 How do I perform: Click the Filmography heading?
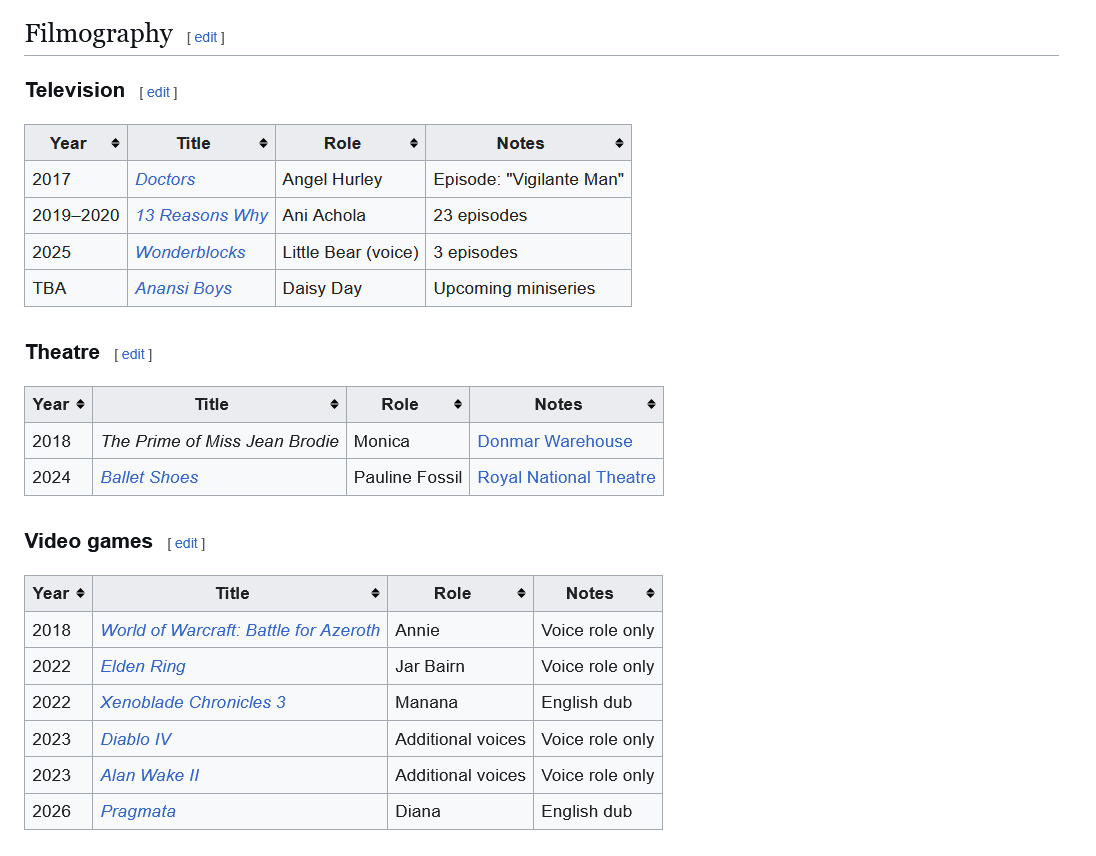pos(99,34)
